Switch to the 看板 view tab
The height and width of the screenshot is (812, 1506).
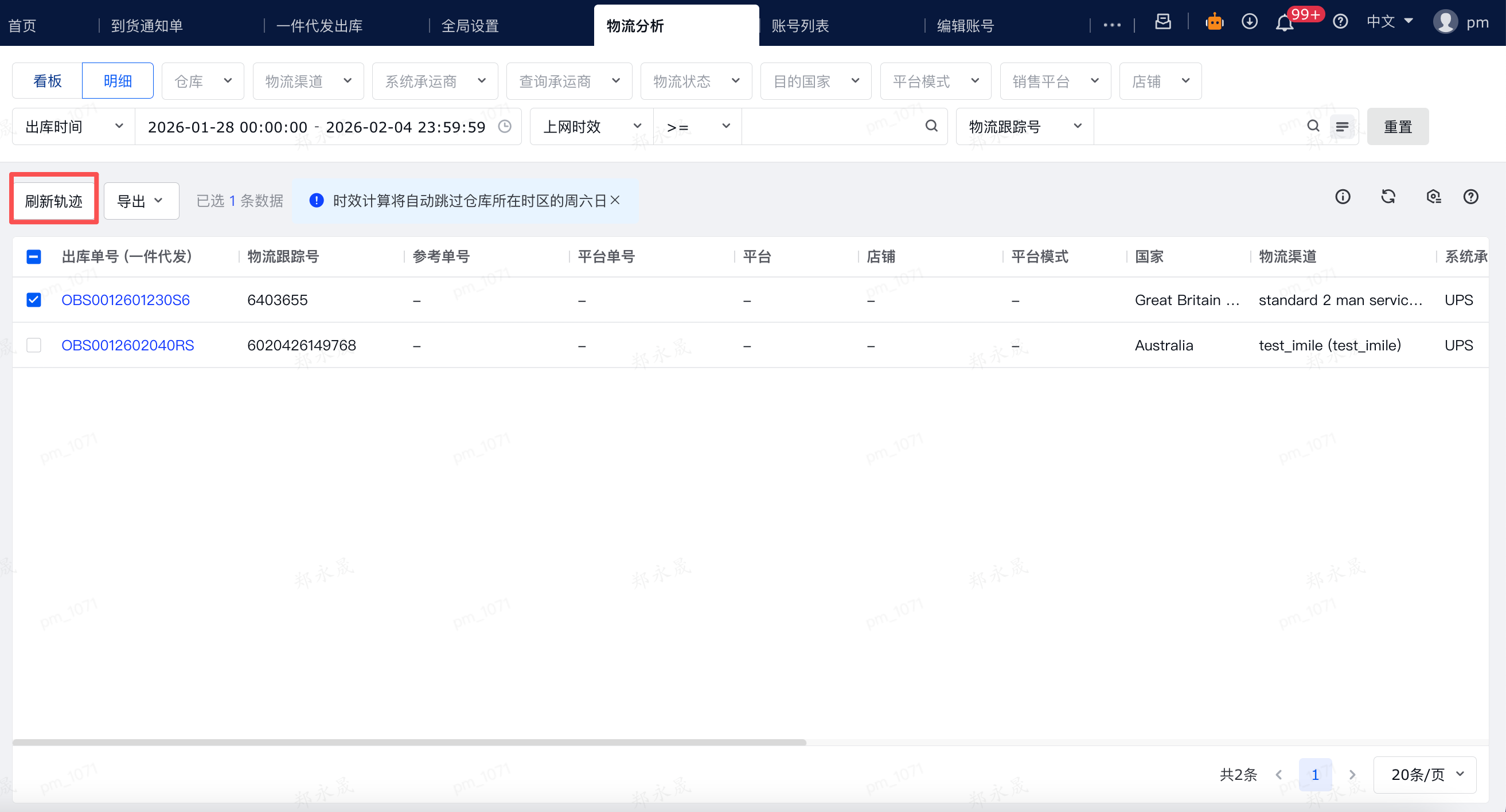tap(48, 81)
